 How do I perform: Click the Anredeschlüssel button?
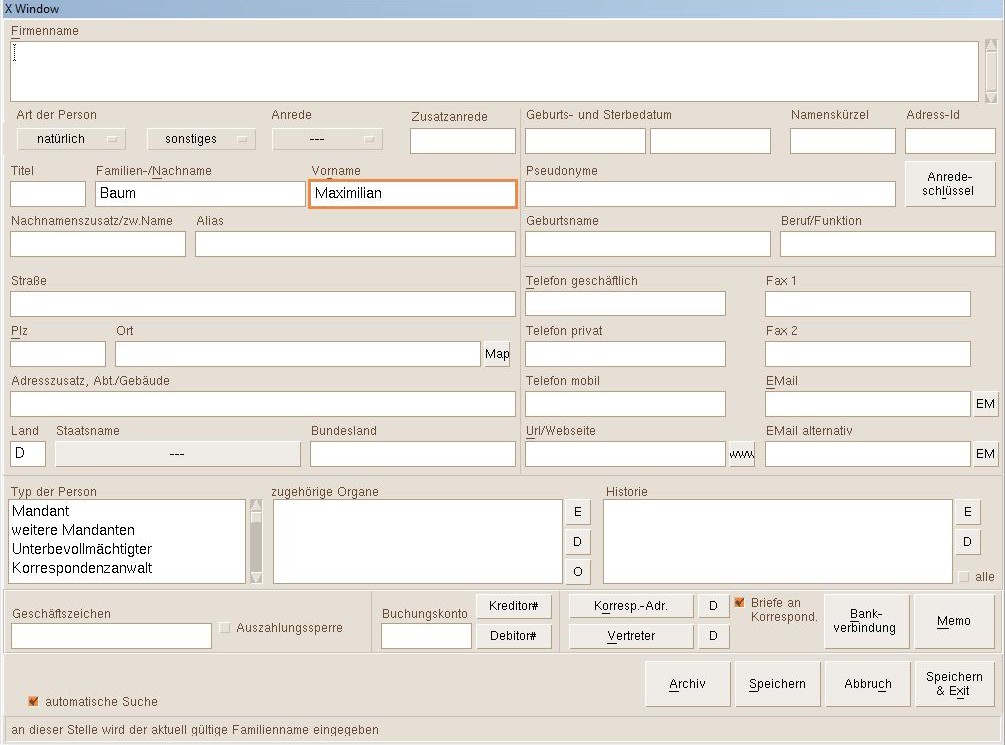coord(950,183)
